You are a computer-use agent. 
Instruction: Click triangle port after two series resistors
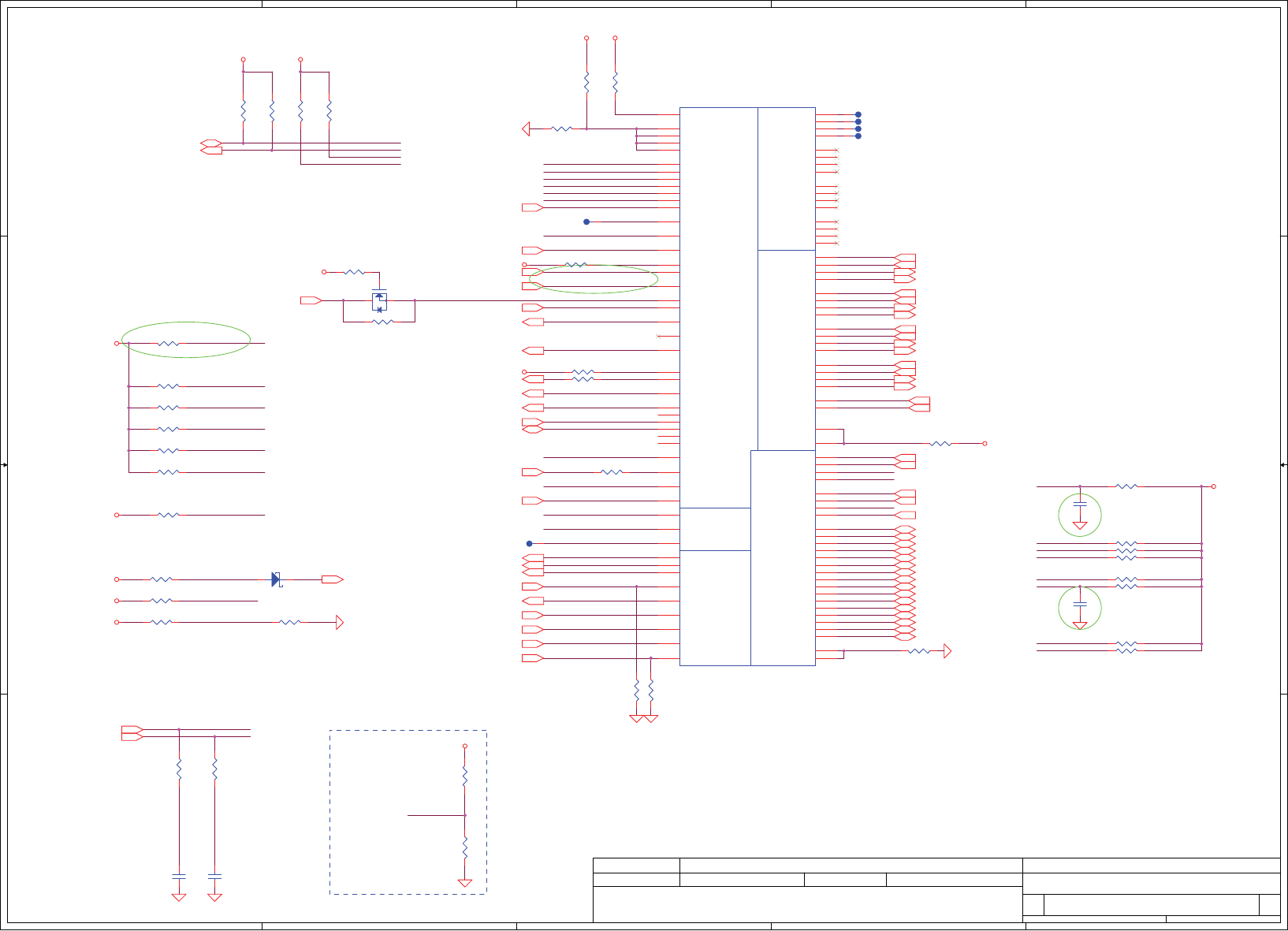pyautogui.click(x=340, y=623)
